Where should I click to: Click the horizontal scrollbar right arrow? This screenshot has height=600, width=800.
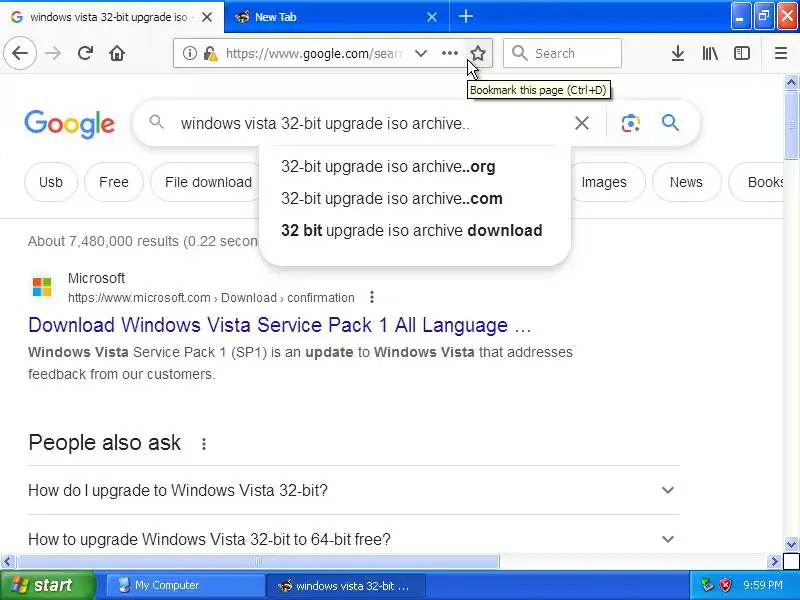774,562
